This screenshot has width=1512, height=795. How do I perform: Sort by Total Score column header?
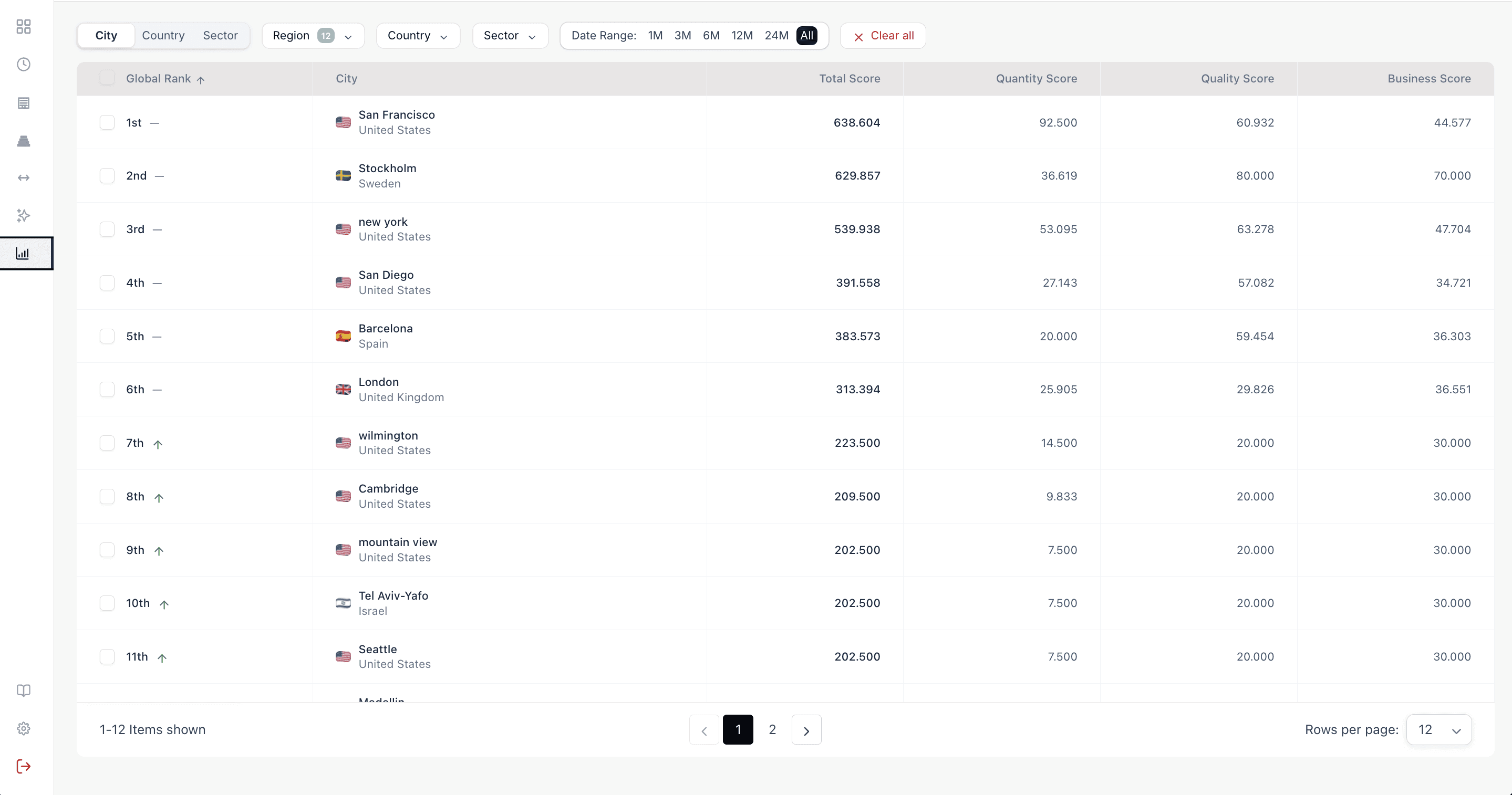click(x=850, y=79)
